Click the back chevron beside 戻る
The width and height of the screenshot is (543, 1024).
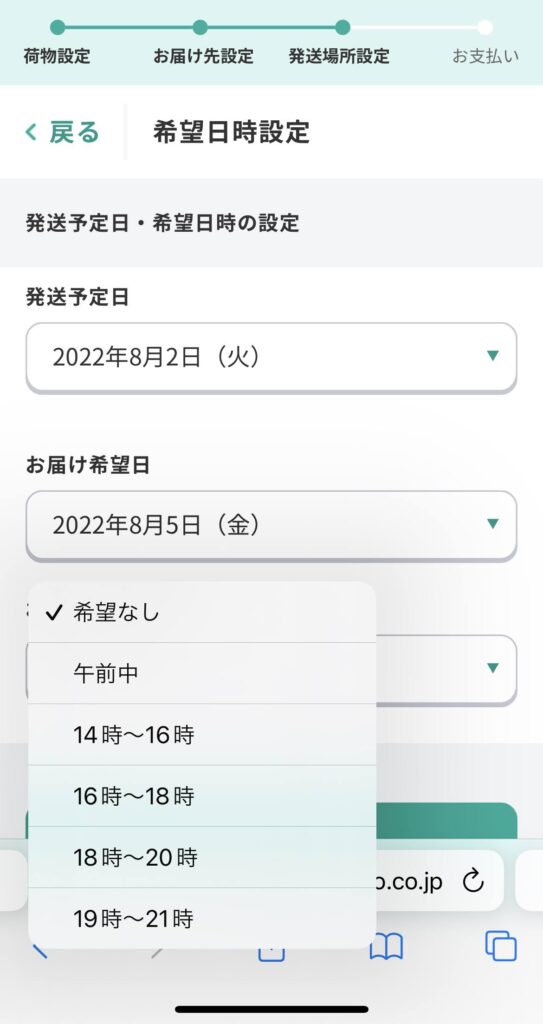tap(31, 132)
